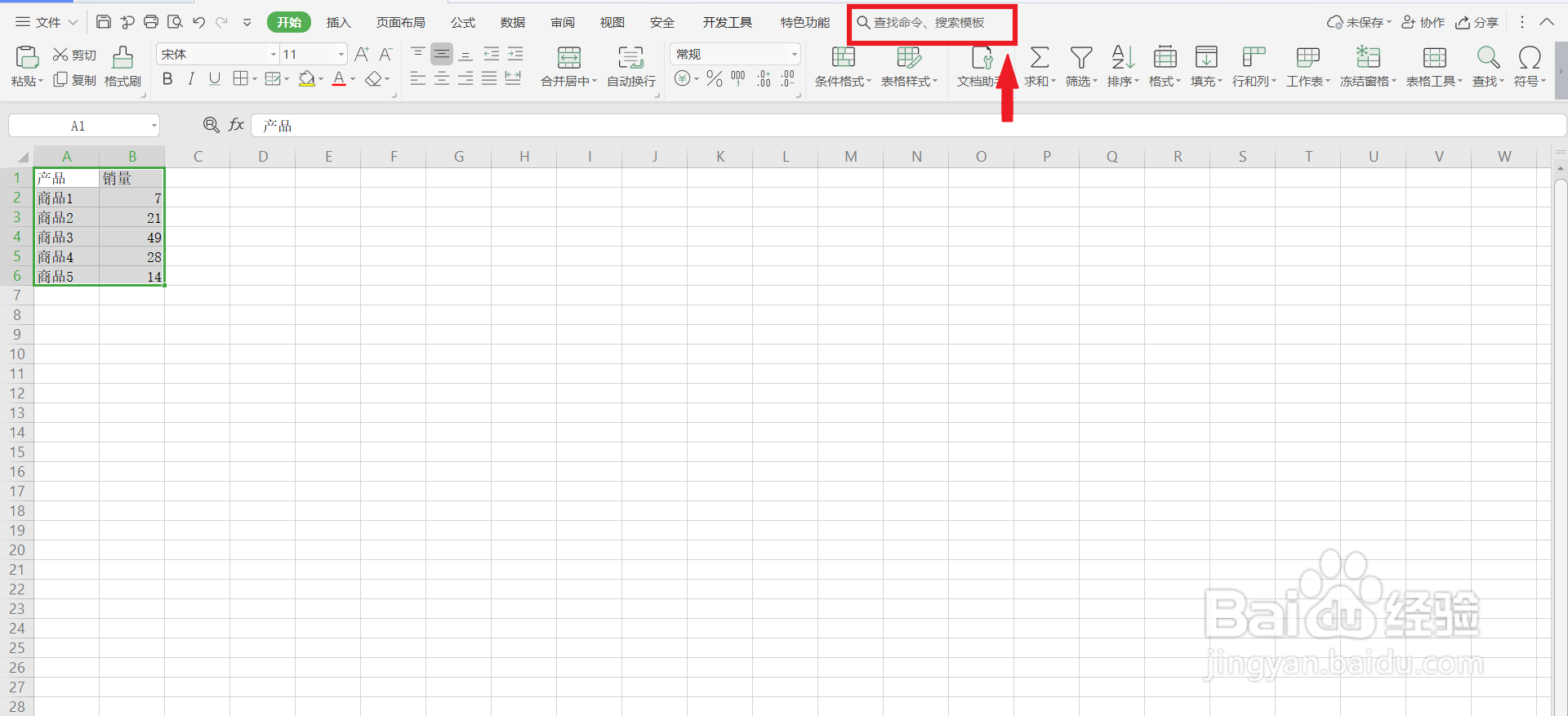Select column header D

click(263, 157)
